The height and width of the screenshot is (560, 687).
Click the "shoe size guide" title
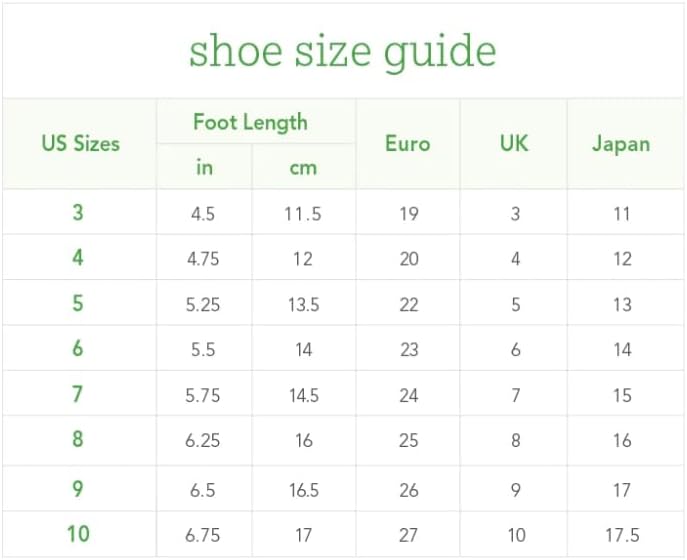point(343,50)
